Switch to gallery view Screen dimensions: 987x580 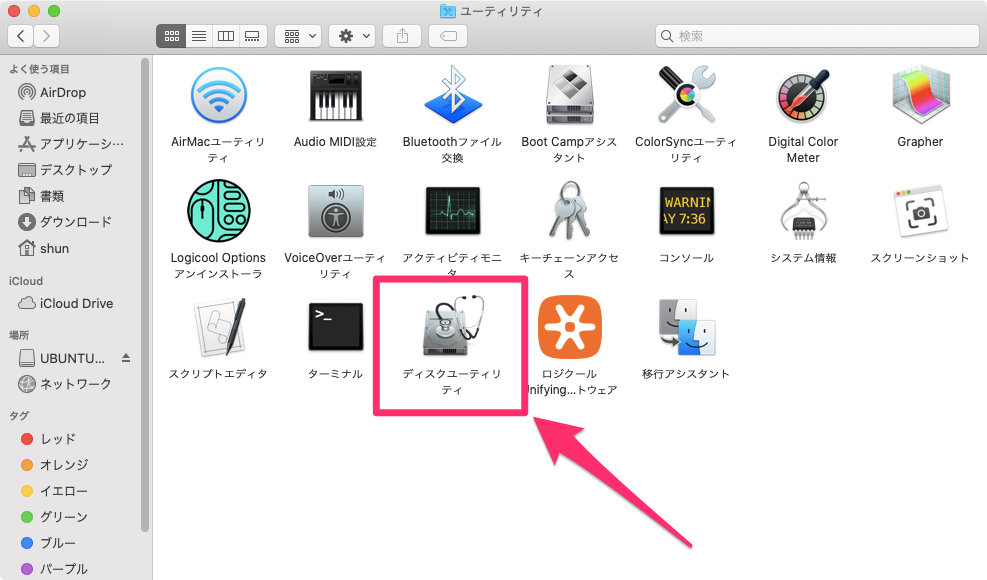tap(253, 36)
